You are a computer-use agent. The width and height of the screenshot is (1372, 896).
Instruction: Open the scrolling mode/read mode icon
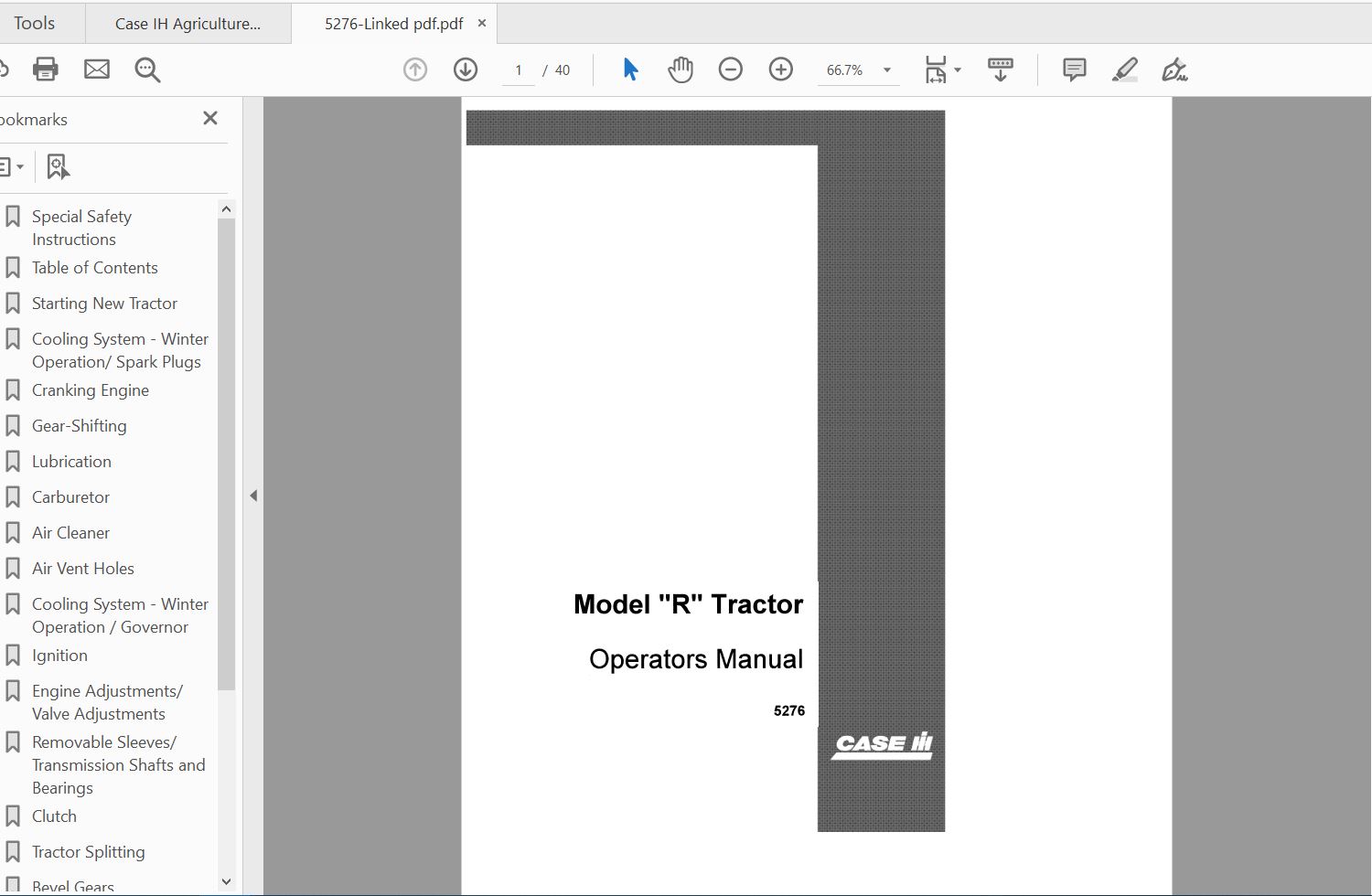tap(1001, 69)
